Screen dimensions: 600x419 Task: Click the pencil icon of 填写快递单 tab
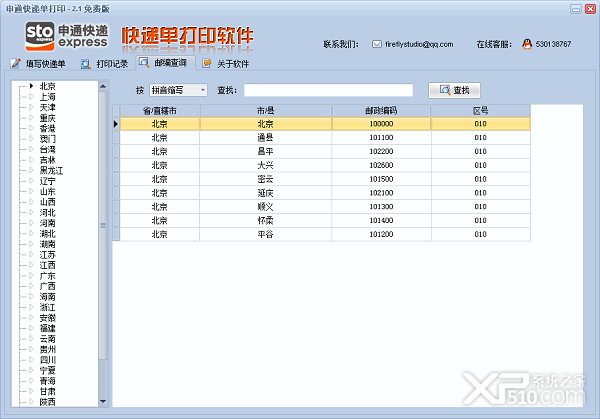coord(15,64)
